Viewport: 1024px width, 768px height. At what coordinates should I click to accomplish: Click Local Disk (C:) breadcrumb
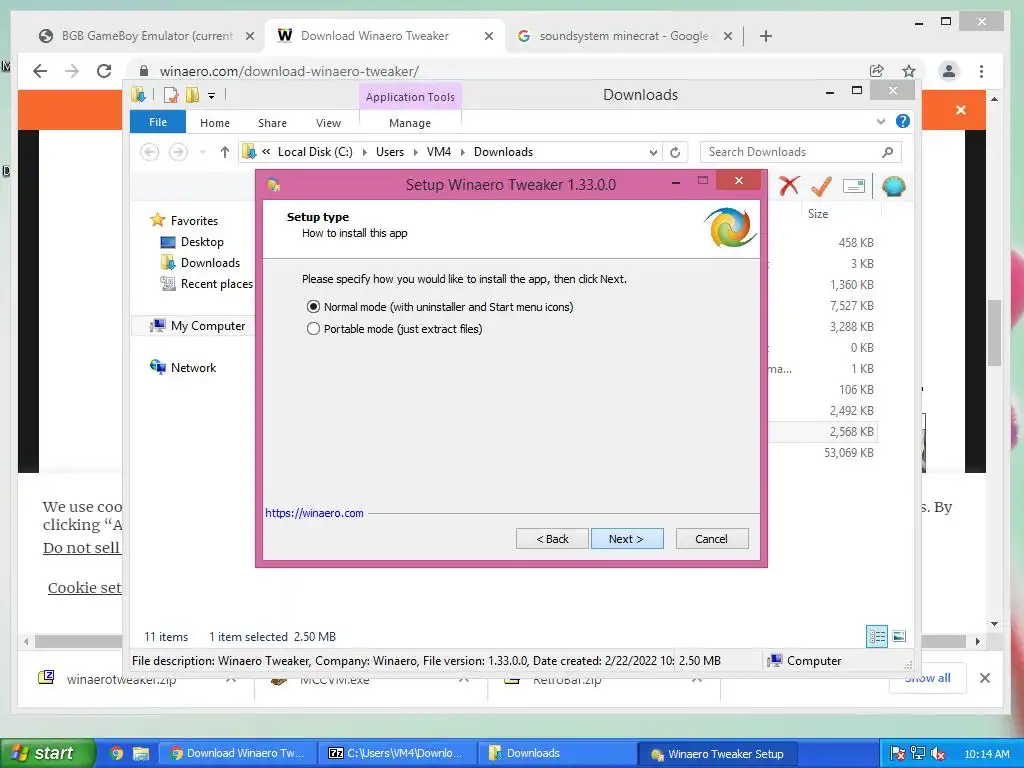coord(315,152)
